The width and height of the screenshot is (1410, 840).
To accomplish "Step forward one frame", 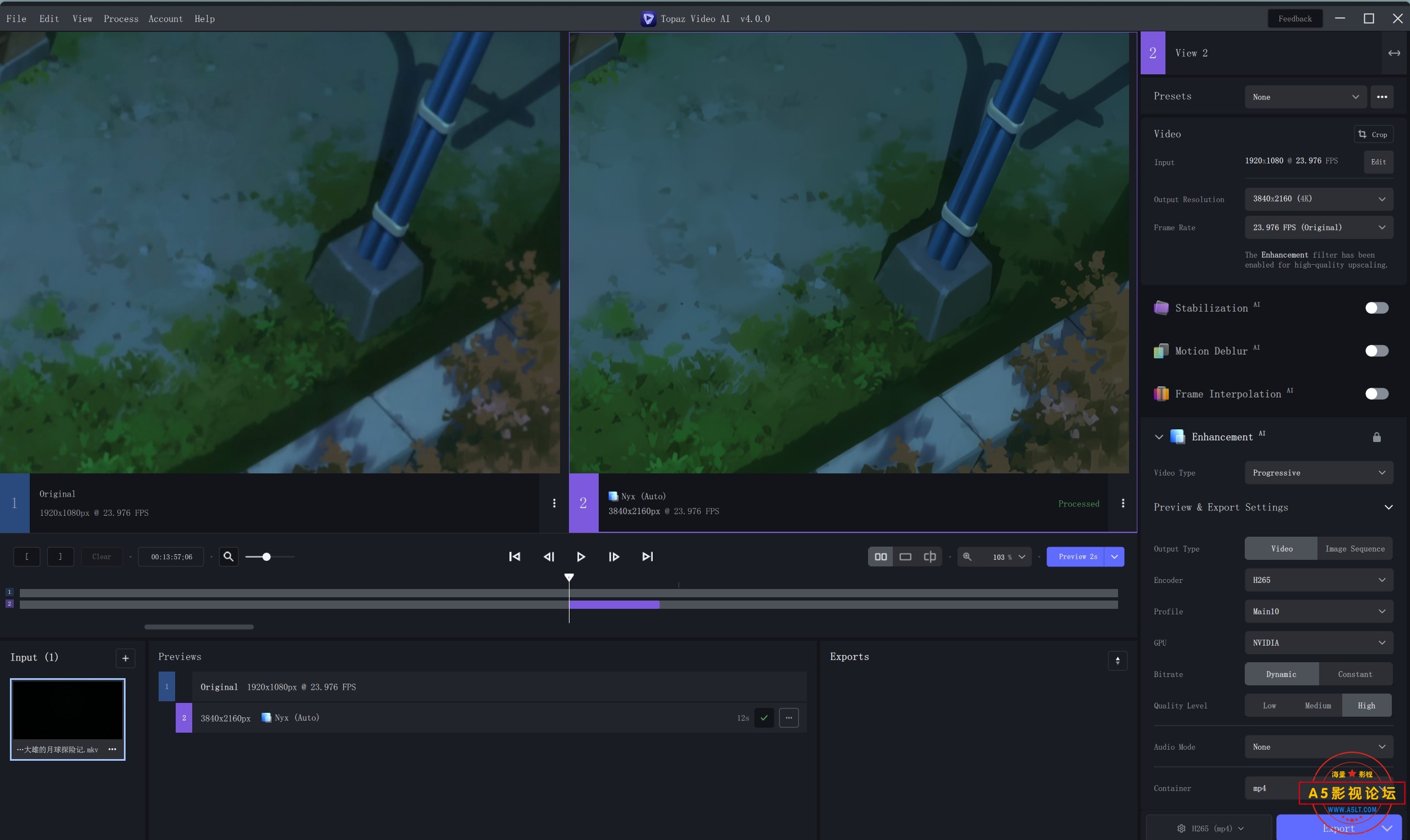I will [614, 557].
